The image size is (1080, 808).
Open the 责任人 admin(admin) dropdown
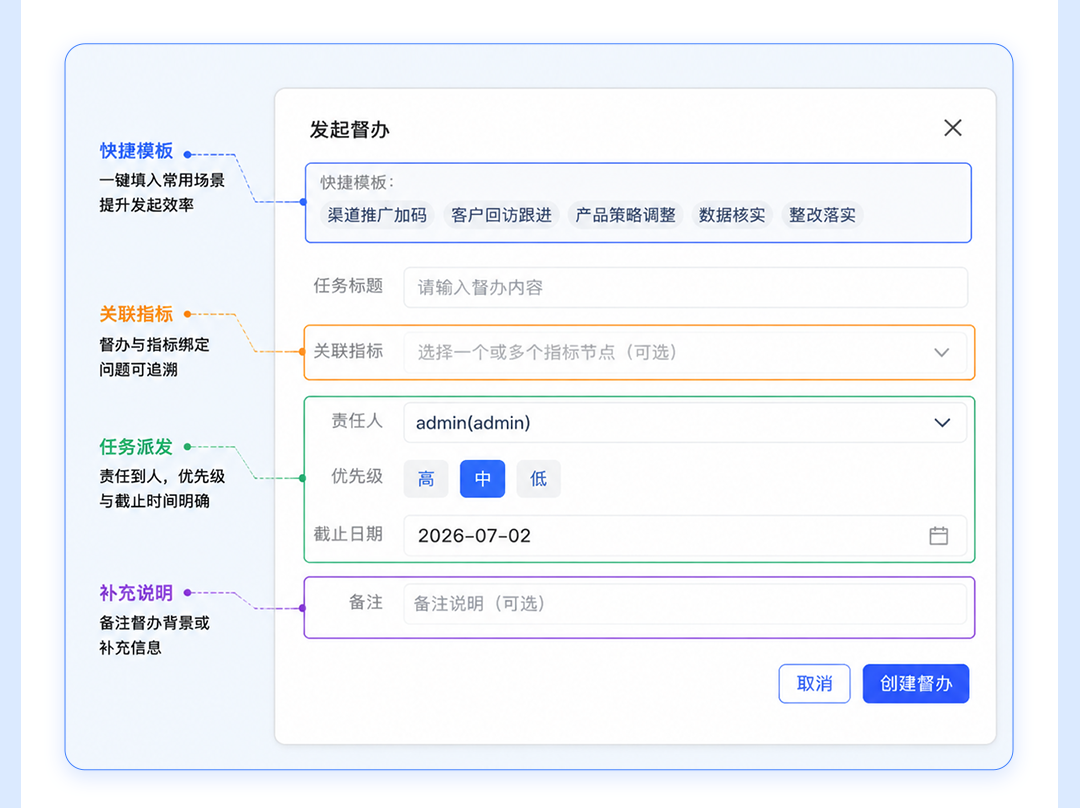[685, 422]
